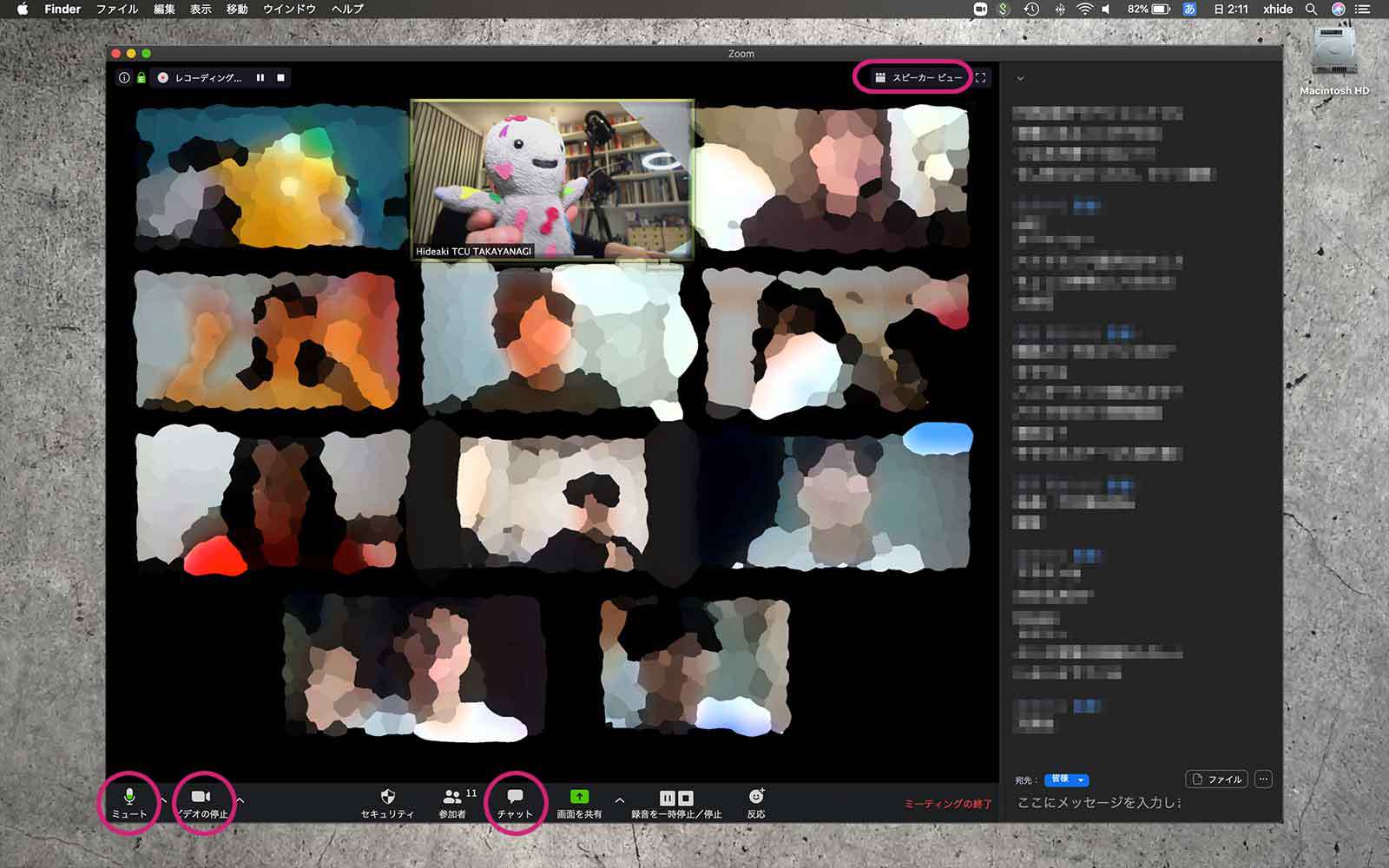Open the Security (セキュリティ) shield icon
This screenshot has width=1389, height=868.
[x=387, y=797]
